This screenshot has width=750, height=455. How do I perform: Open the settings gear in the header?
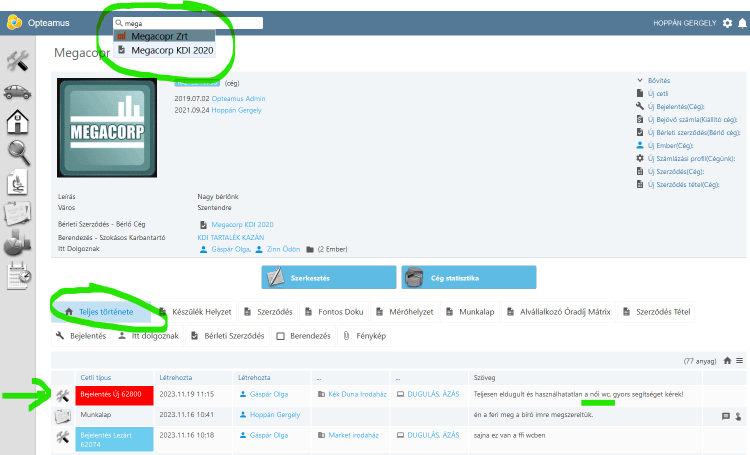pos(727,23)
